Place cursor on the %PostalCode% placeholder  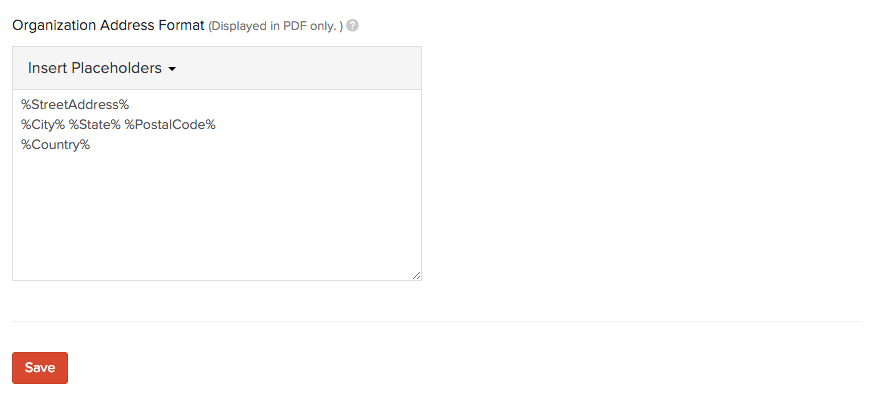(170, 124)
